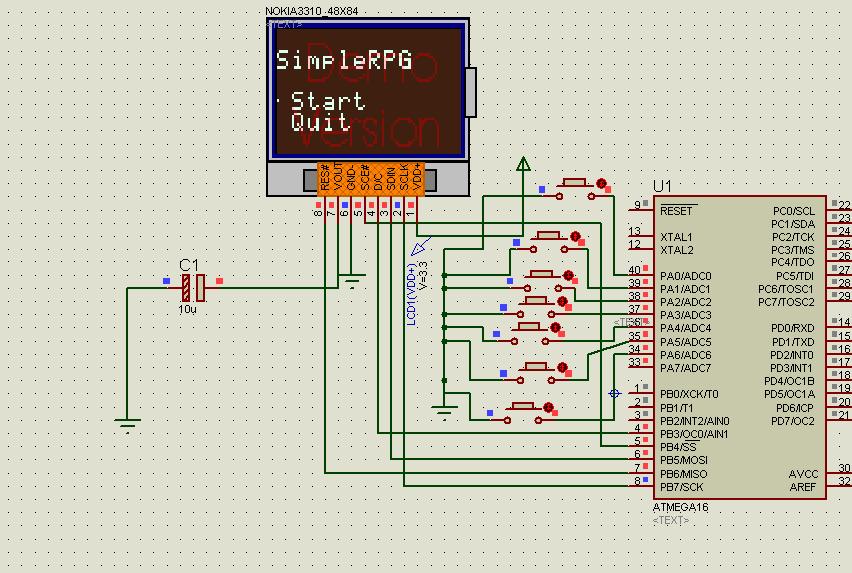Click the PB4/SS pin label
This screenshot has height=573, width=852.
tap(678, 447)
